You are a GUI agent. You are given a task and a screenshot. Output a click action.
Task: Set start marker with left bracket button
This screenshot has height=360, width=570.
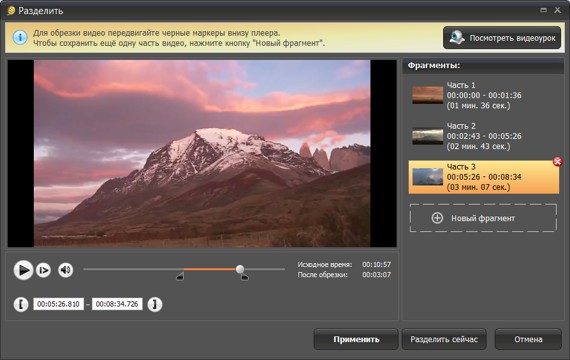coord(21,304)
